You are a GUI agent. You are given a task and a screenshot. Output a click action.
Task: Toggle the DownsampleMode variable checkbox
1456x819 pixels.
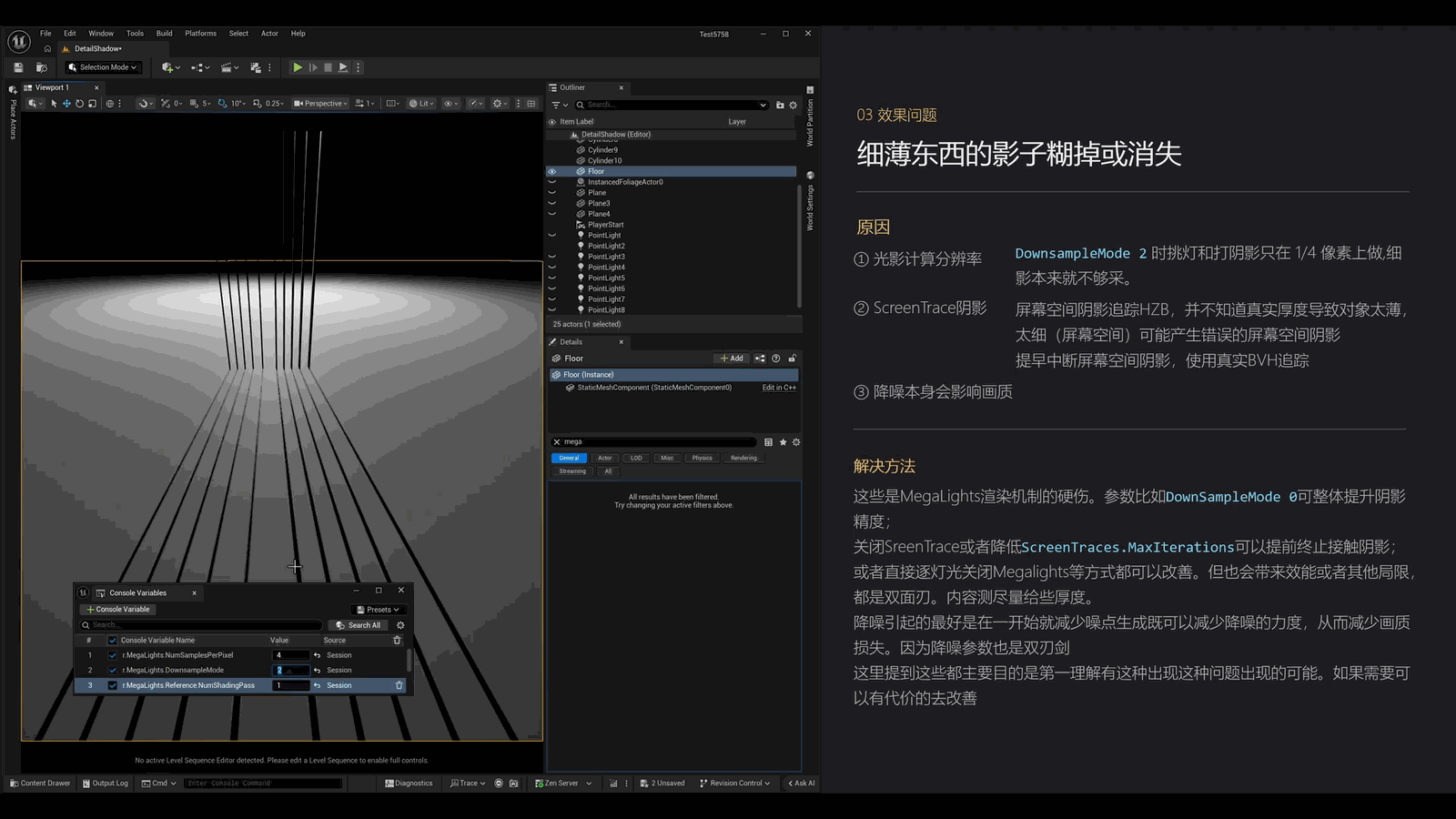[113, 671]
